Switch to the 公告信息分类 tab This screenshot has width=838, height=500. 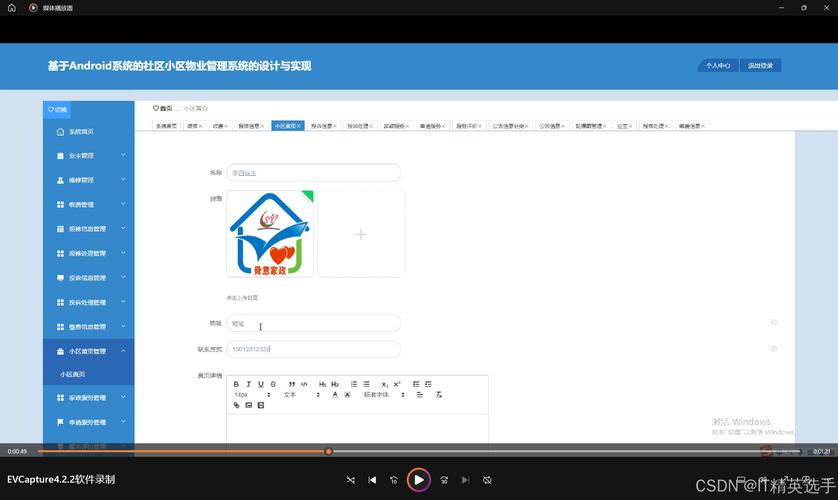point(510,126)
